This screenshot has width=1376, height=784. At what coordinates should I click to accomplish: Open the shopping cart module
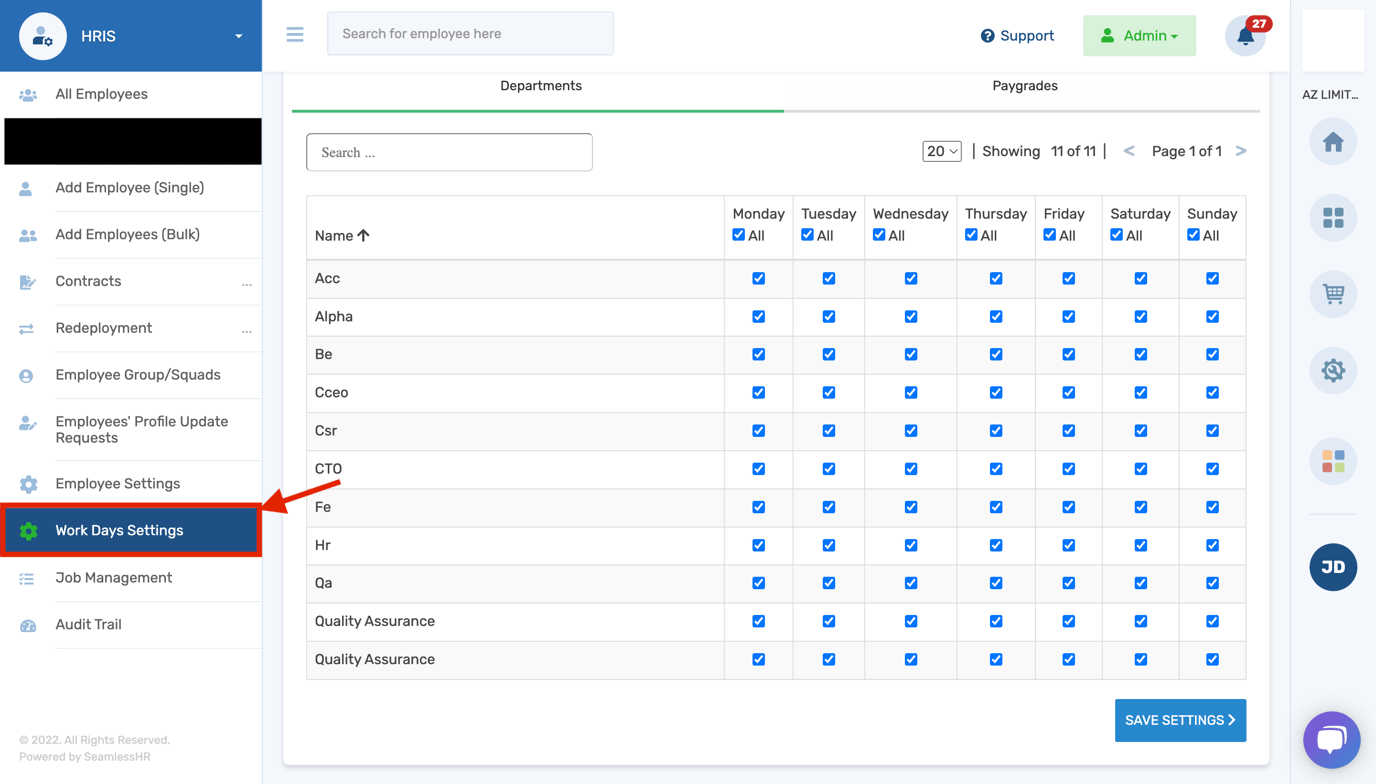click(x=1332, y=294)
